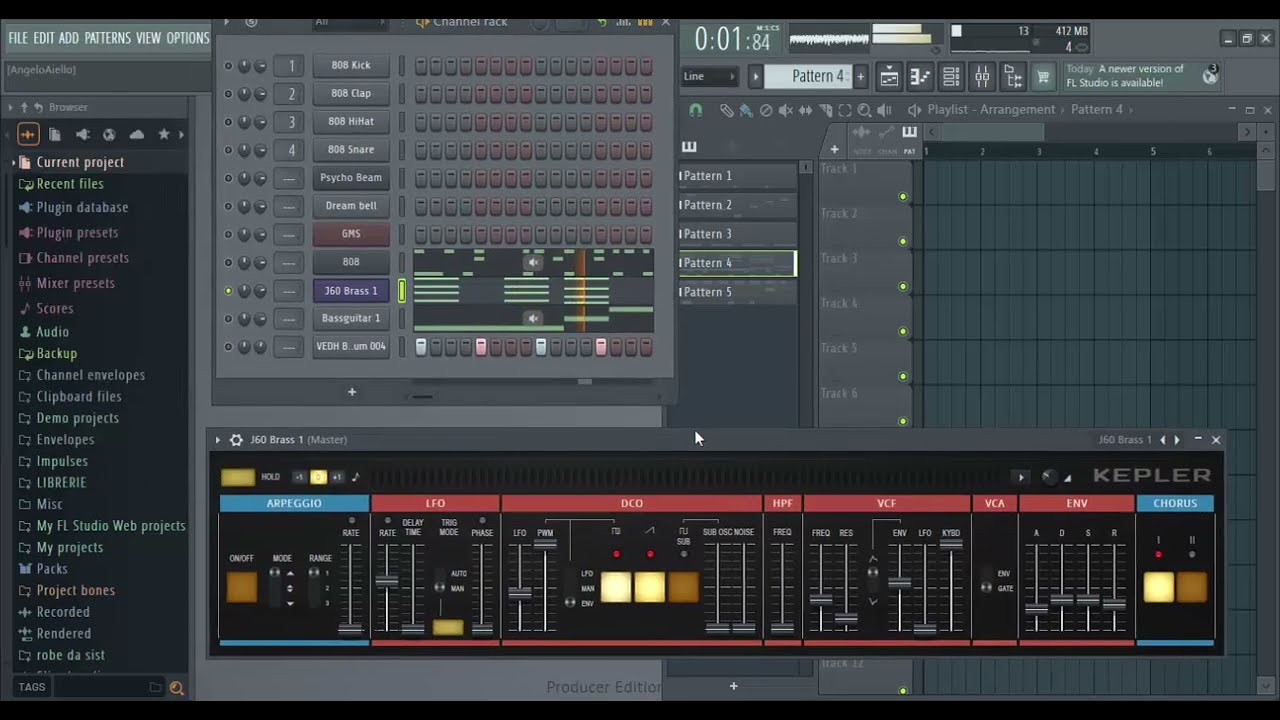The image size is (1280, 720).
Task: Open the pattern selector arrow before Pattern 4
Action: click(757, 76)
